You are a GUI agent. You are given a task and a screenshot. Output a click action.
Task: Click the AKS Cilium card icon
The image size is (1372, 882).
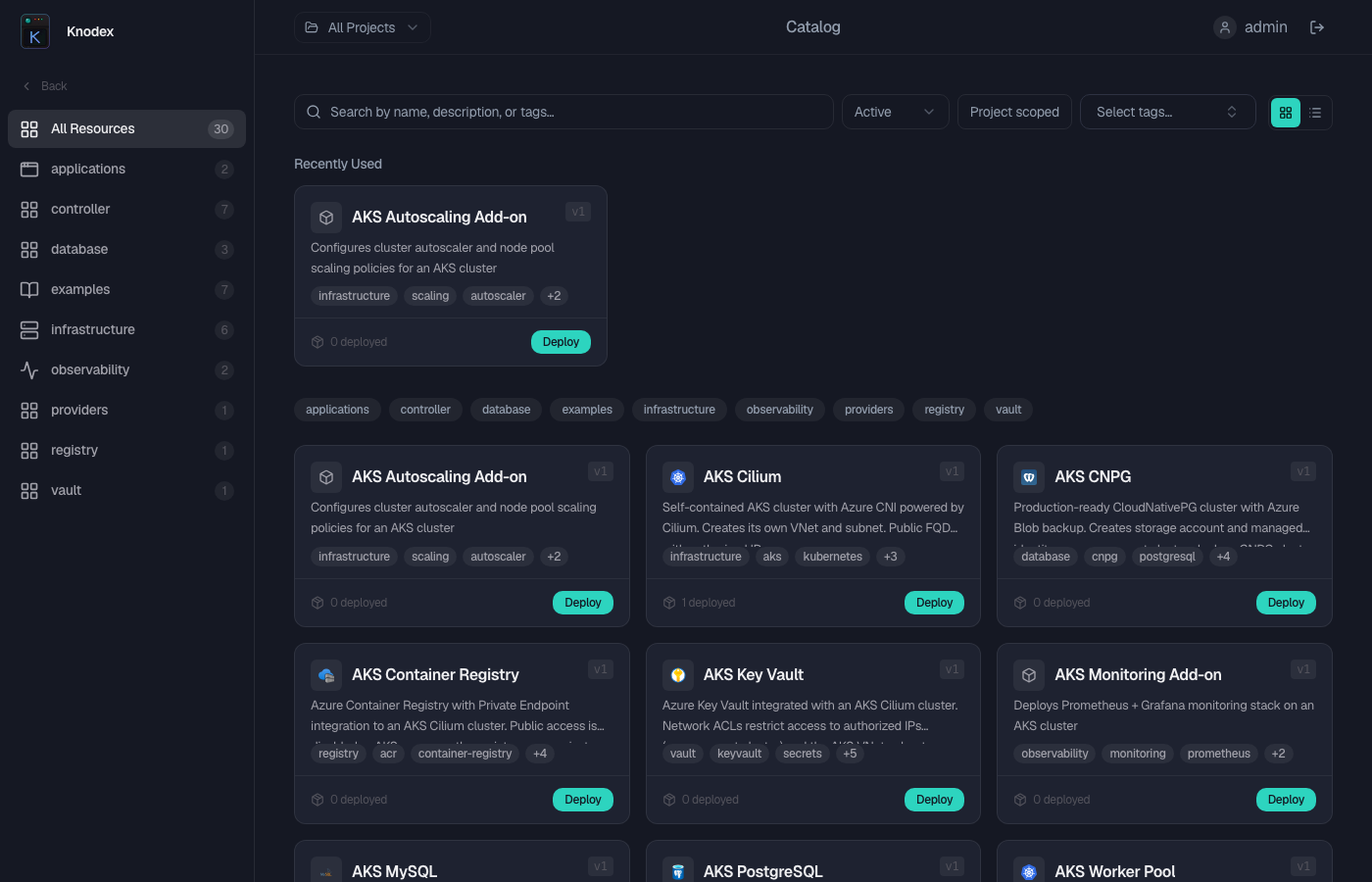click(x=678, y=477)
